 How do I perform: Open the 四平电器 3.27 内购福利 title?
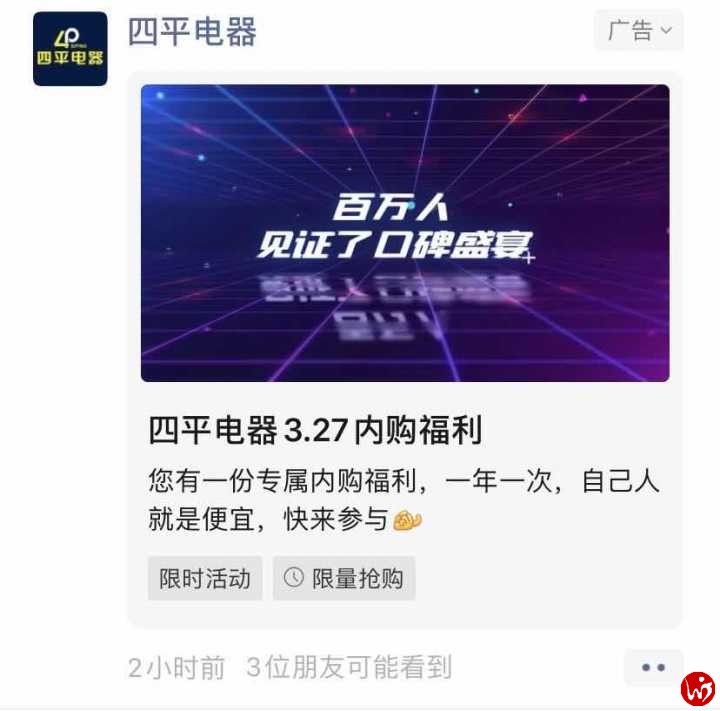tap(315, 430)
